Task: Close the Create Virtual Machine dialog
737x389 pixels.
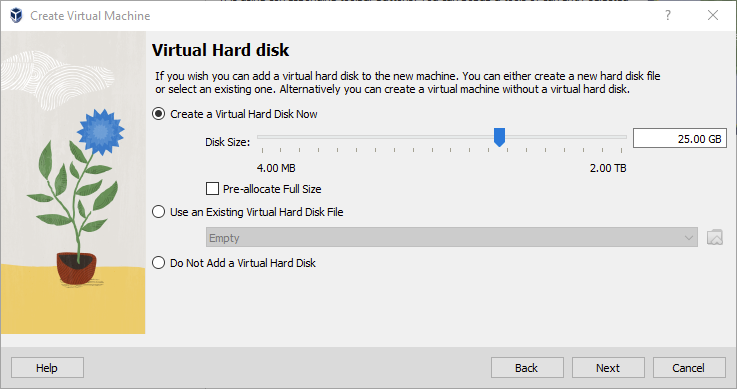Action: pos(713,16)
